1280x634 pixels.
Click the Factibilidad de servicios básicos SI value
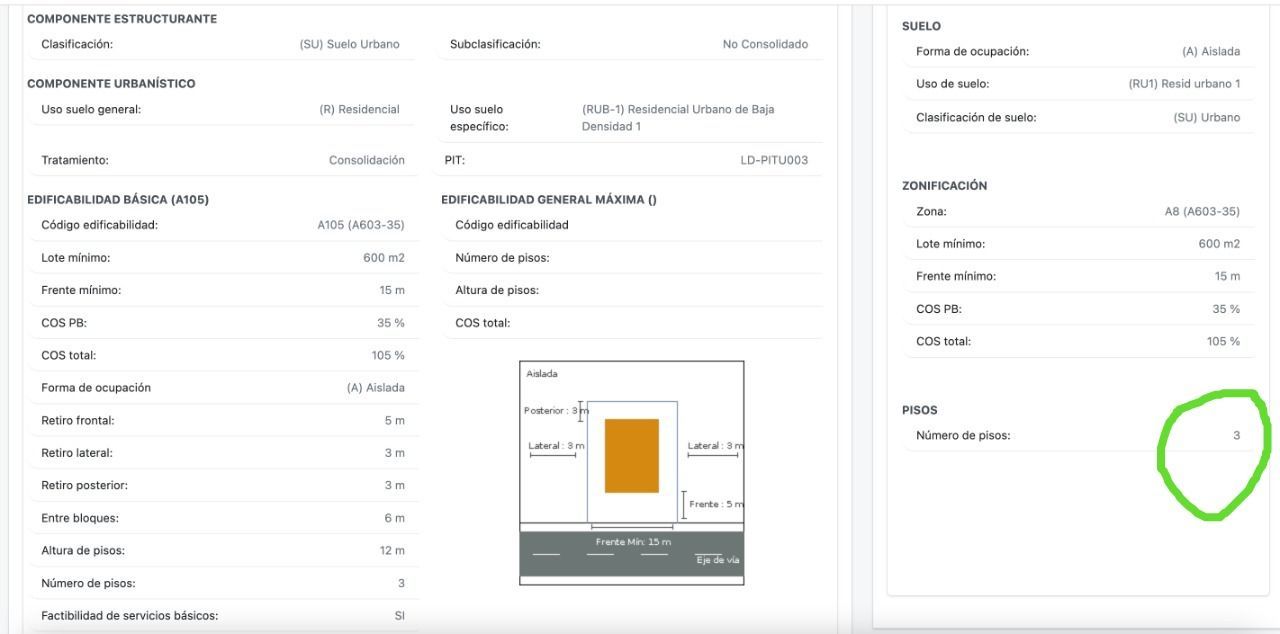point(400,616)
